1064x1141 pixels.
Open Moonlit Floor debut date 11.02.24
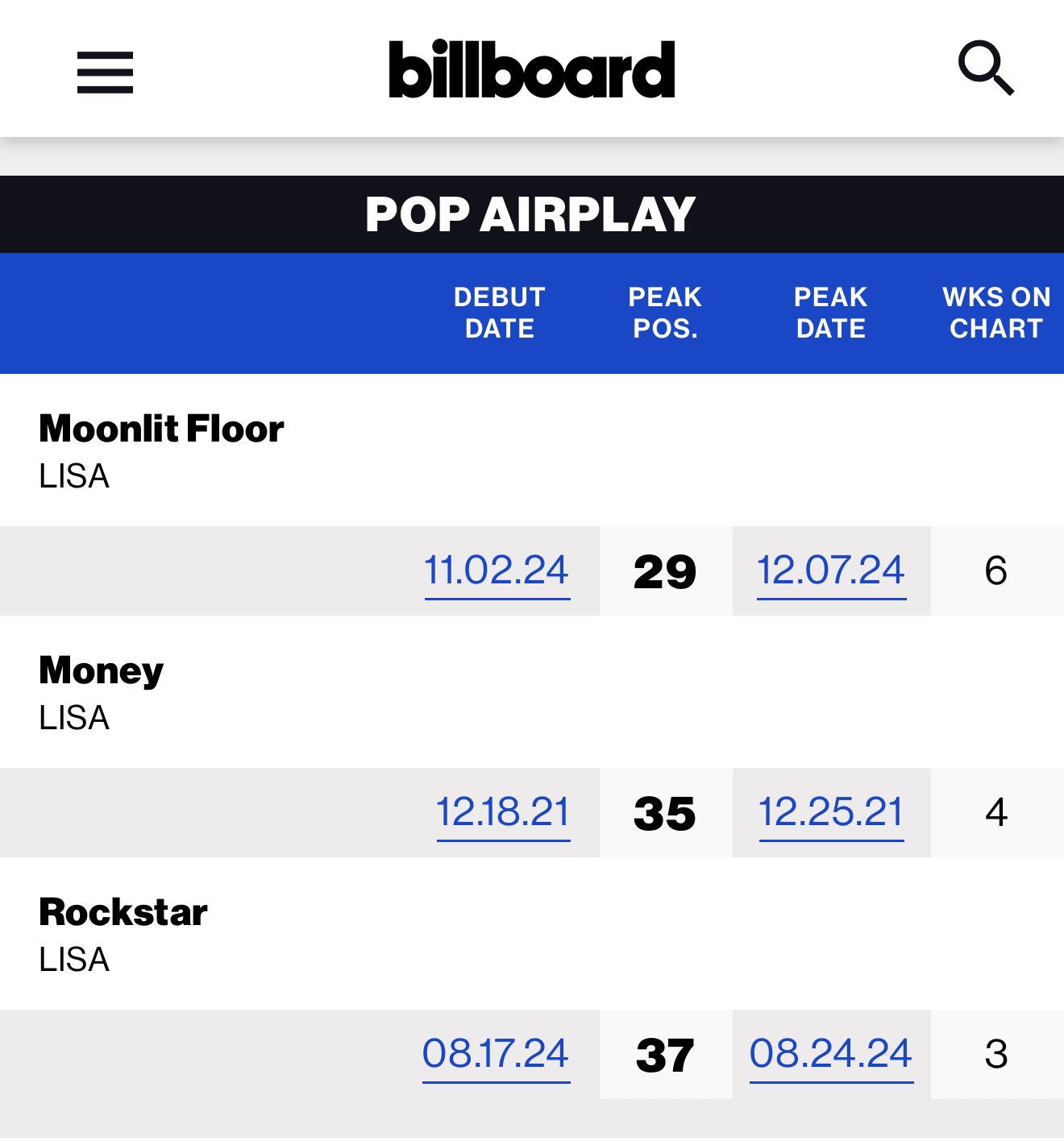click(x=497, y=571)
